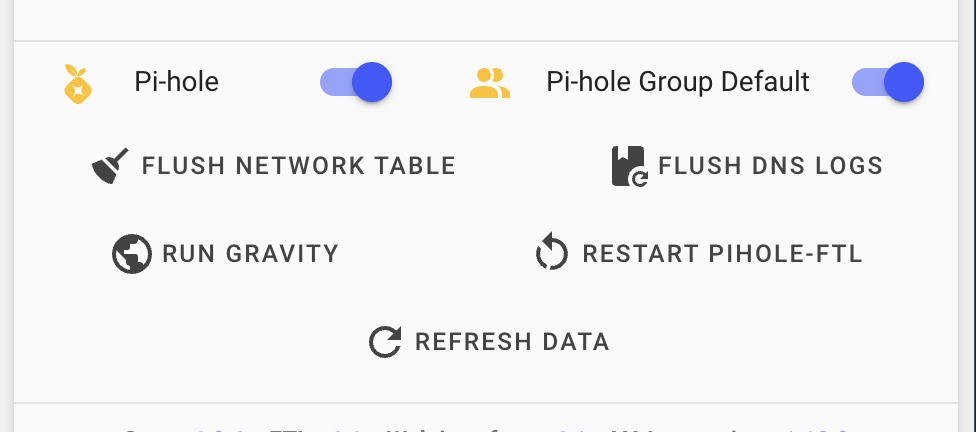Click the Pi-hole raspberry logo icon
Image resolution: width=976 pixels, height=432 pixels.
76,83
